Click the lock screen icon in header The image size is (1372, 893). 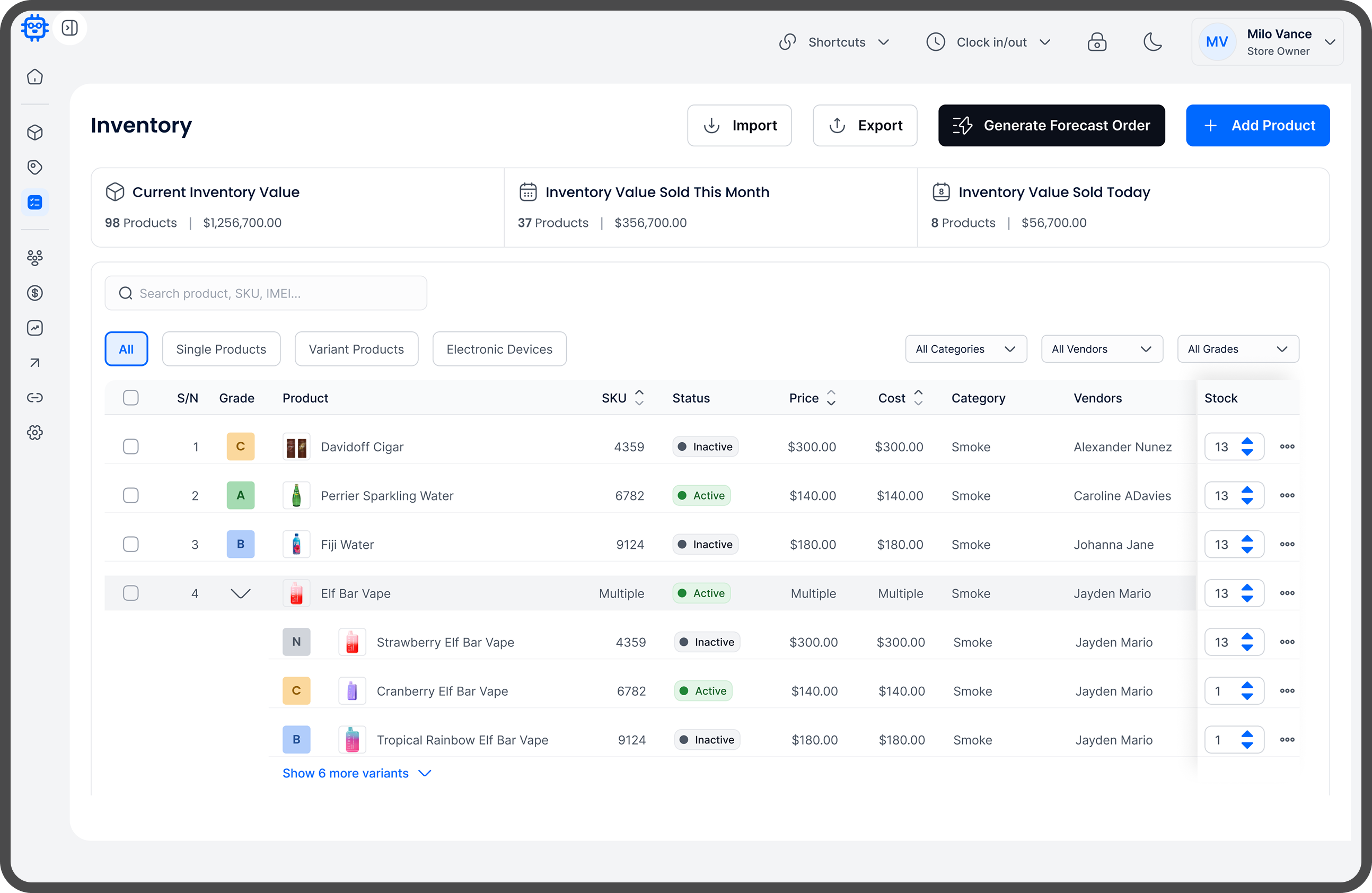(x=1096, y=42)
